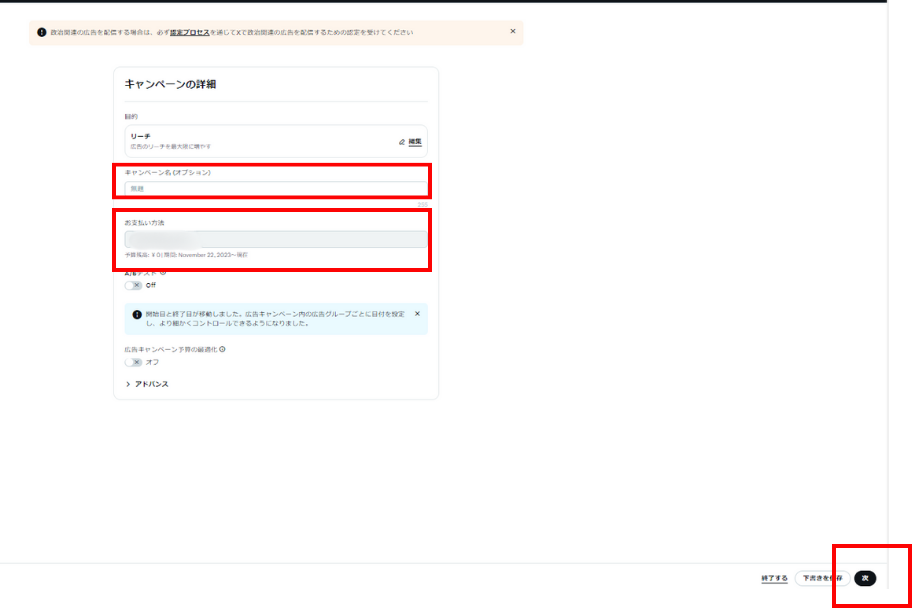The height and width of the screenshot is (608, 912).
Task: Click the info icon beside A/Bテスト
Action: (x=163, y=272)
